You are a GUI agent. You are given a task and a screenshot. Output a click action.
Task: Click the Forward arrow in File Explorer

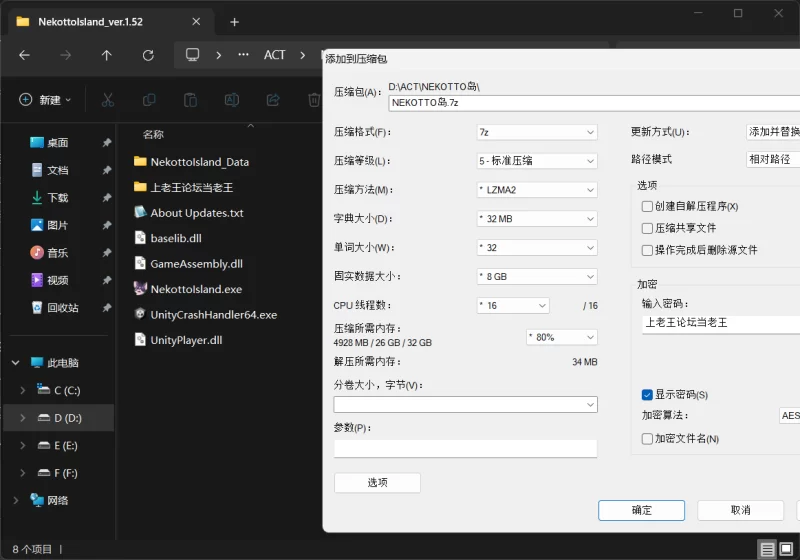[65, 55]
